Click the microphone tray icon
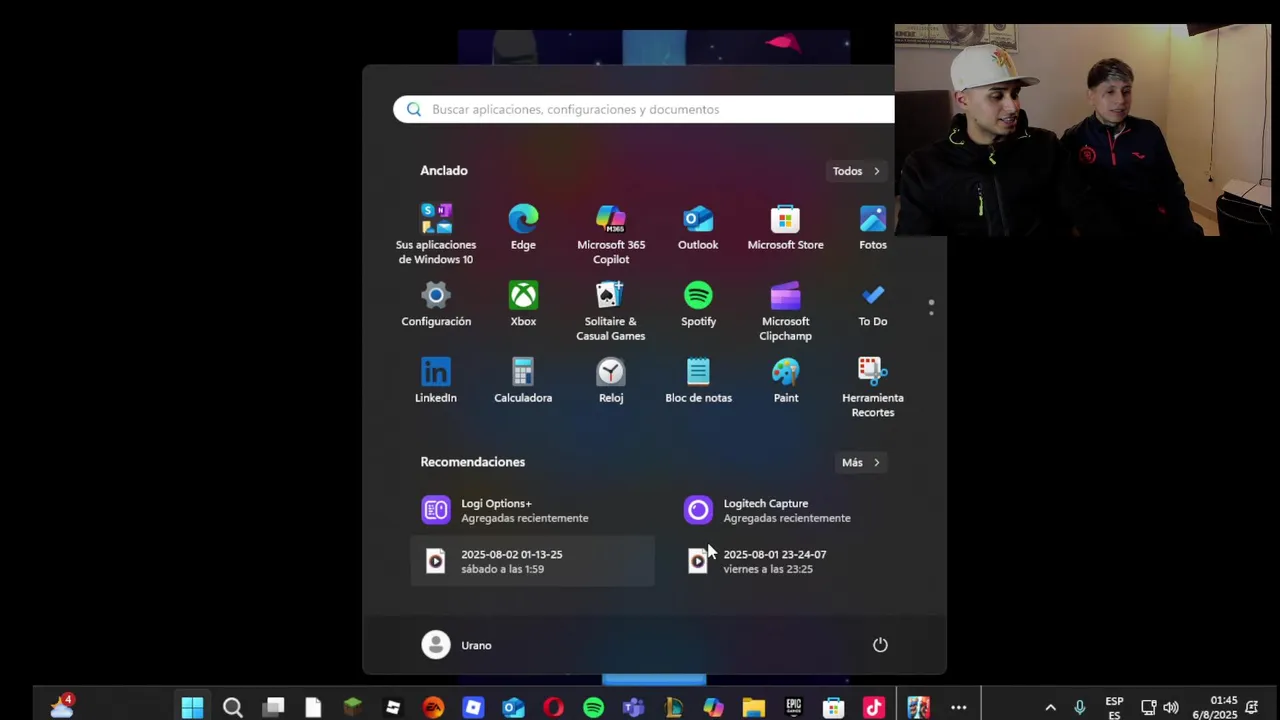The height and width of the screenshot is (720, 1280). coord(1079,708)
